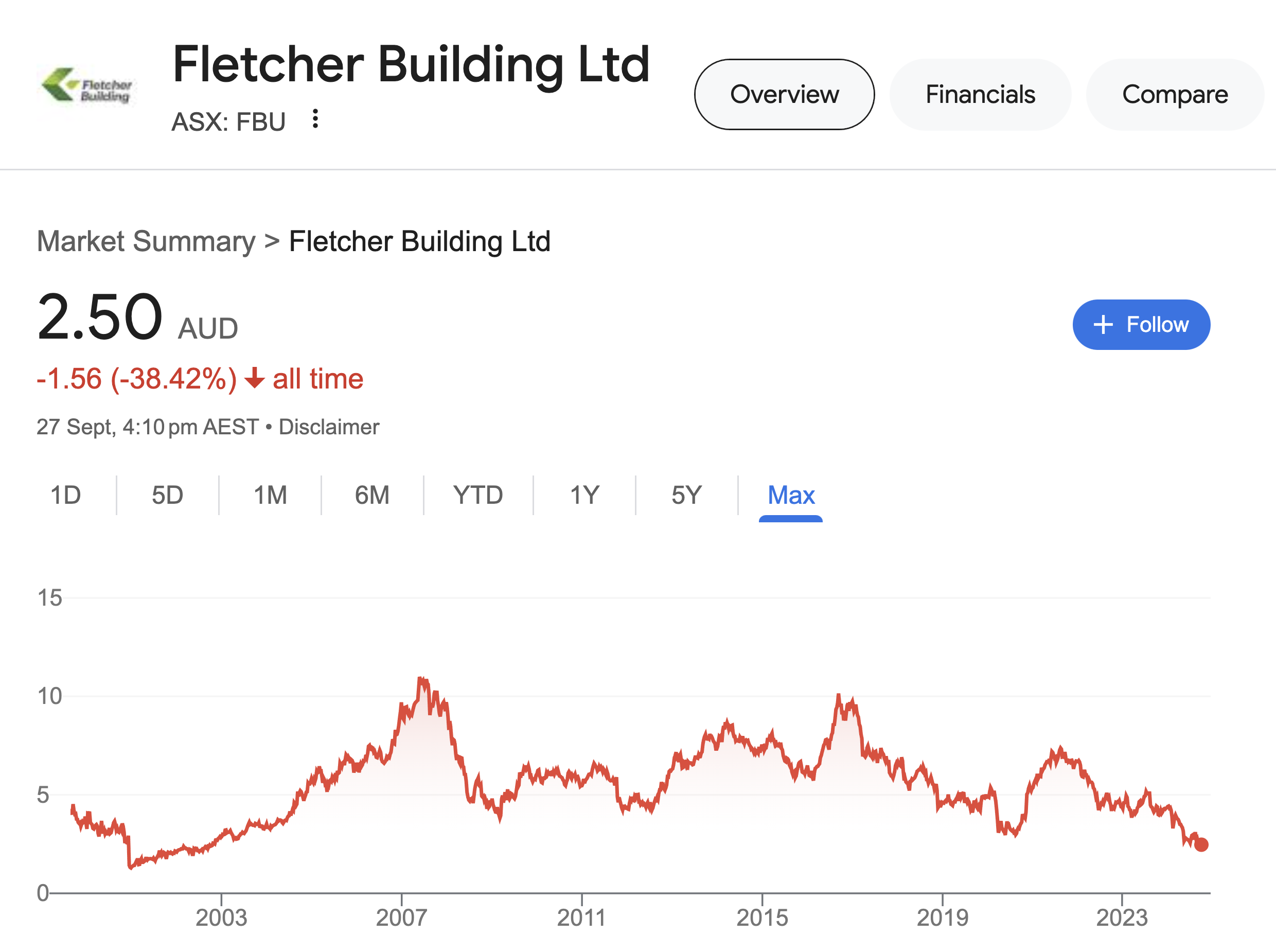This screenshot has width=1276, height=952.
Task: Open the Financials tab
Action: 980,95
